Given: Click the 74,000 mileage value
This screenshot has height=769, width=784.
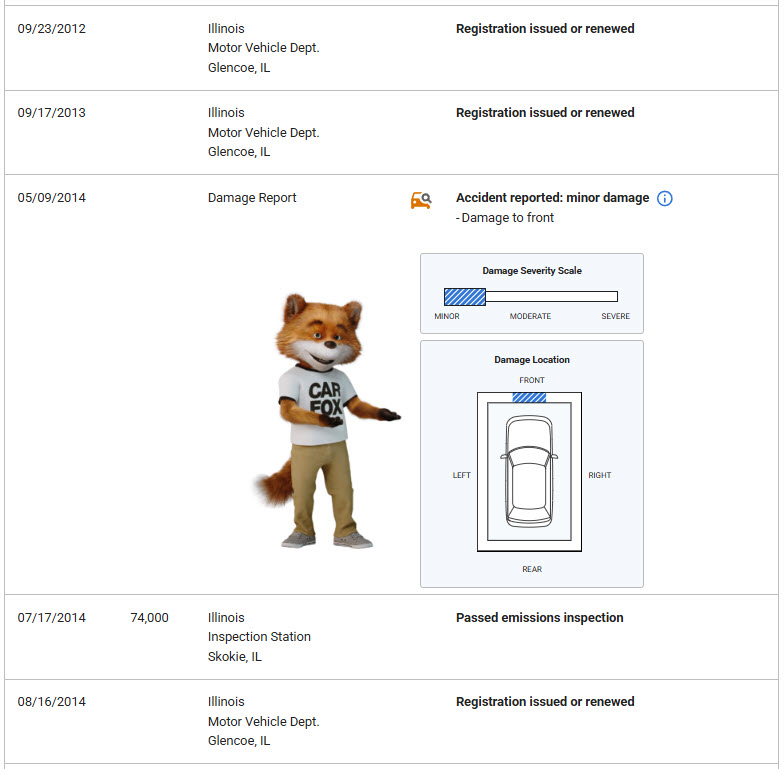Looking at the screenshot, I should click(x=150, y=618).
